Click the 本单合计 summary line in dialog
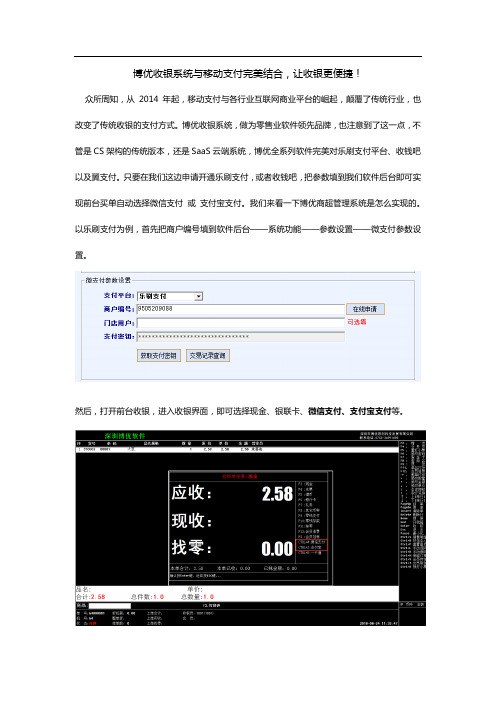The height and width of the screenshot is (702, 496). pyautogui.click(x=187, y=568)
